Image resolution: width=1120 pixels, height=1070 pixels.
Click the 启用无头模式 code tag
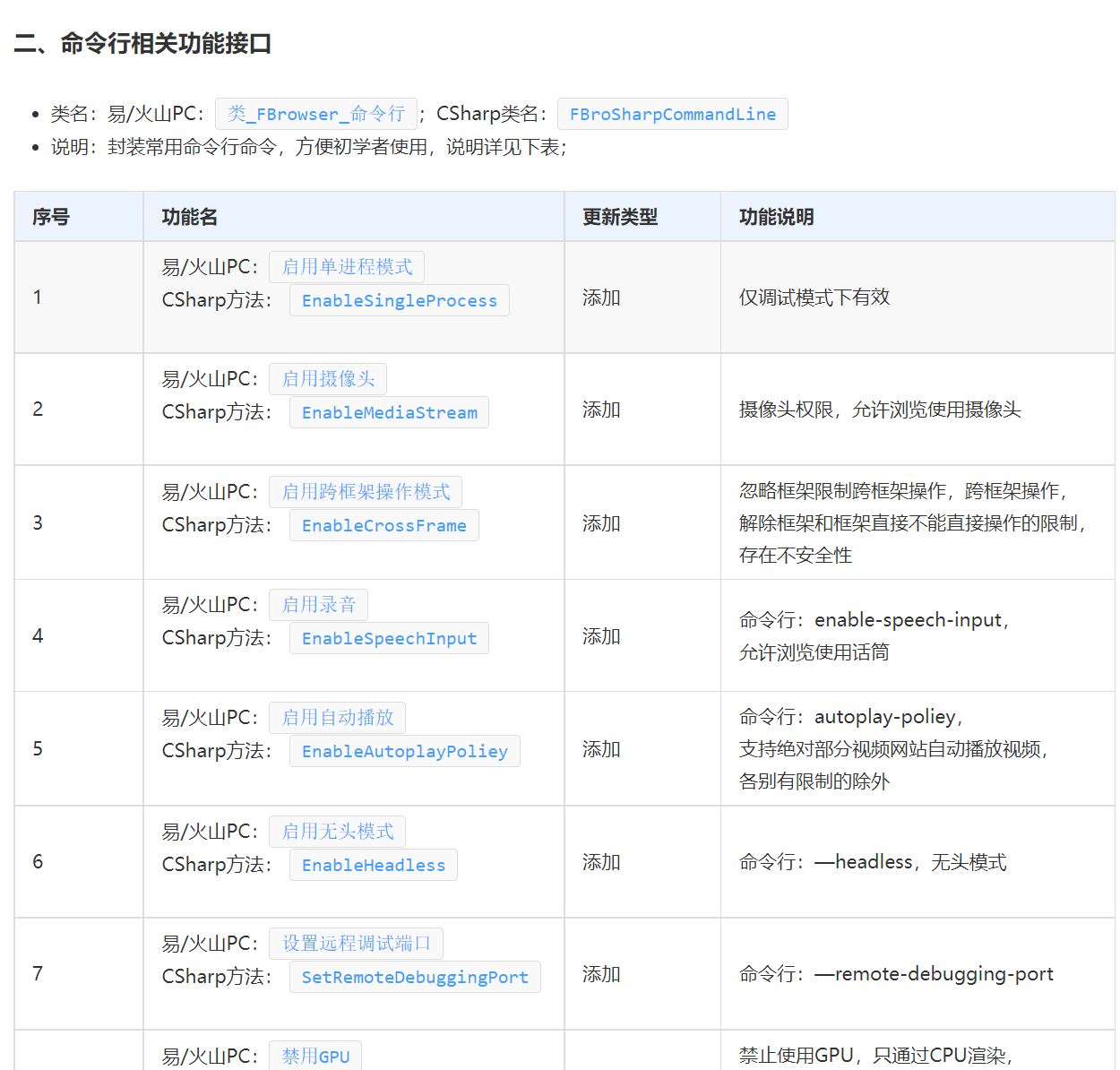(x=337, y=832)
